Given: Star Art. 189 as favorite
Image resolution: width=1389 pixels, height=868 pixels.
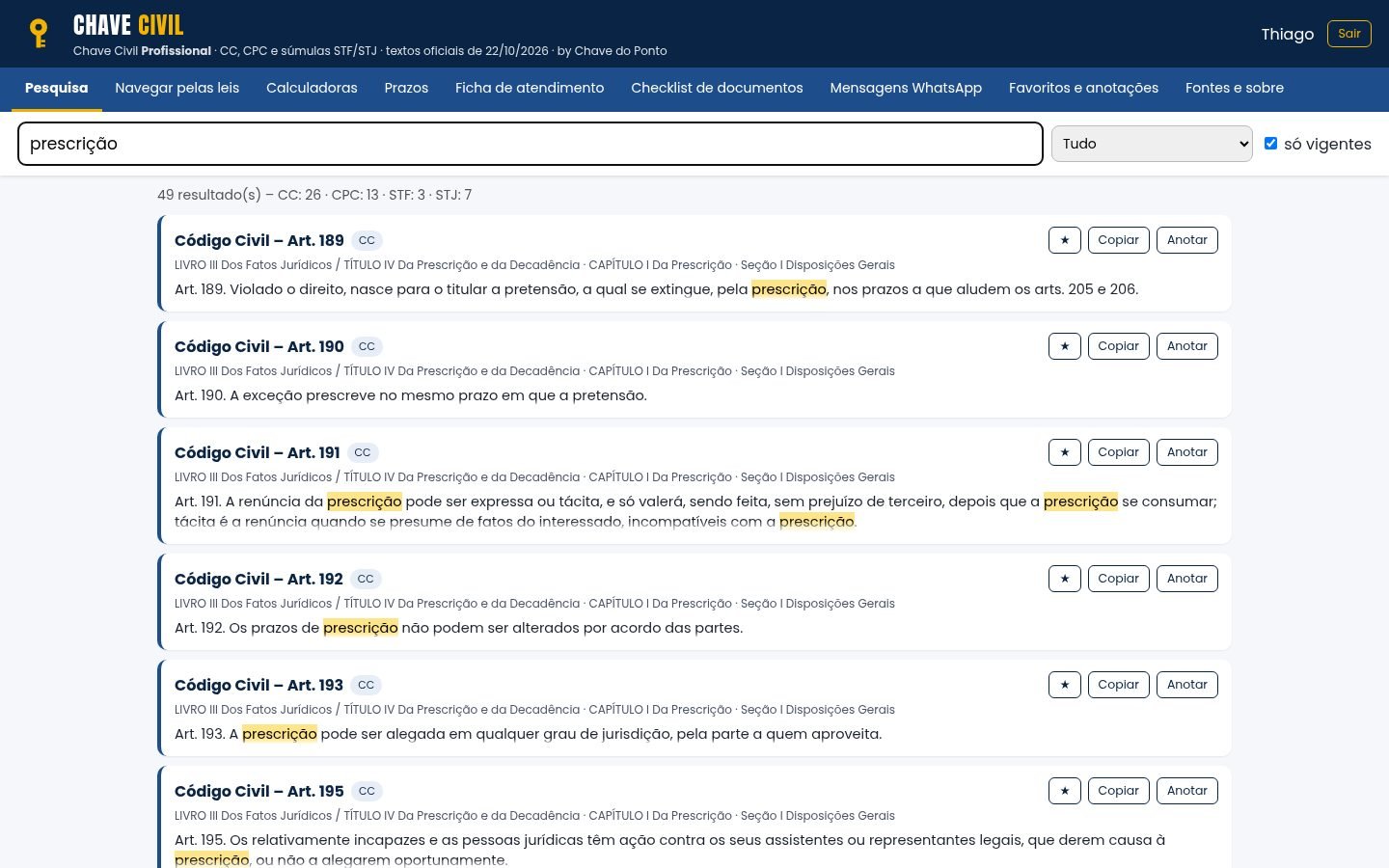Looking at the screenshot, I should point(1065,240).
